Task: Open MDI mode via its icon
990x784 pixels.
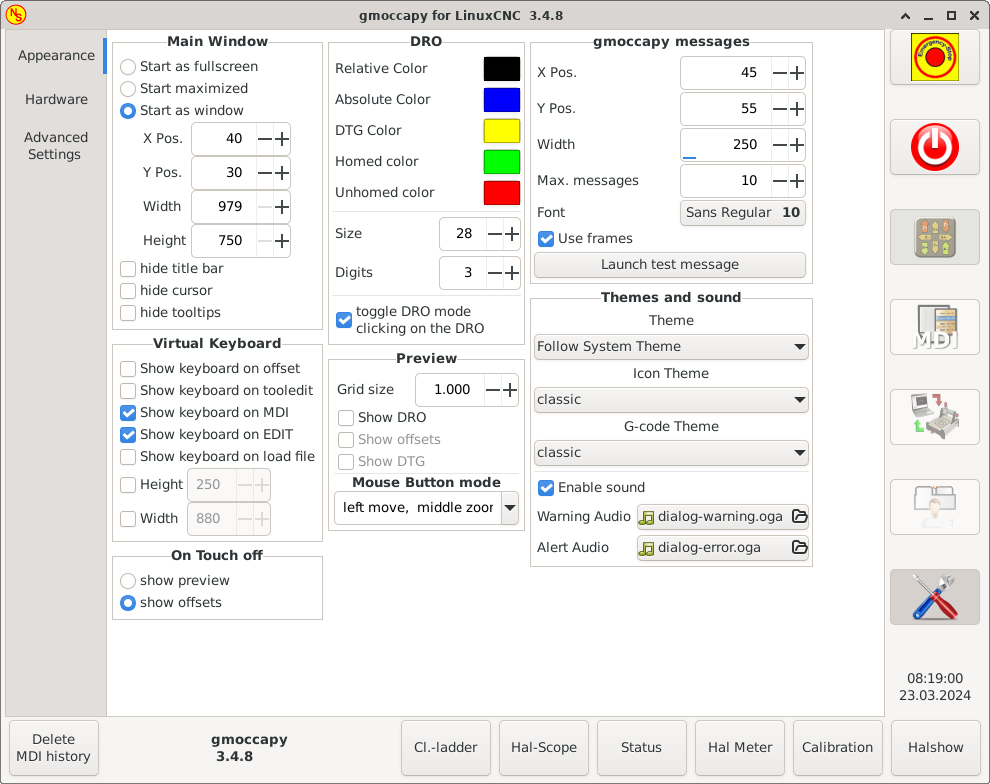Action: click(x=935, y=327)
